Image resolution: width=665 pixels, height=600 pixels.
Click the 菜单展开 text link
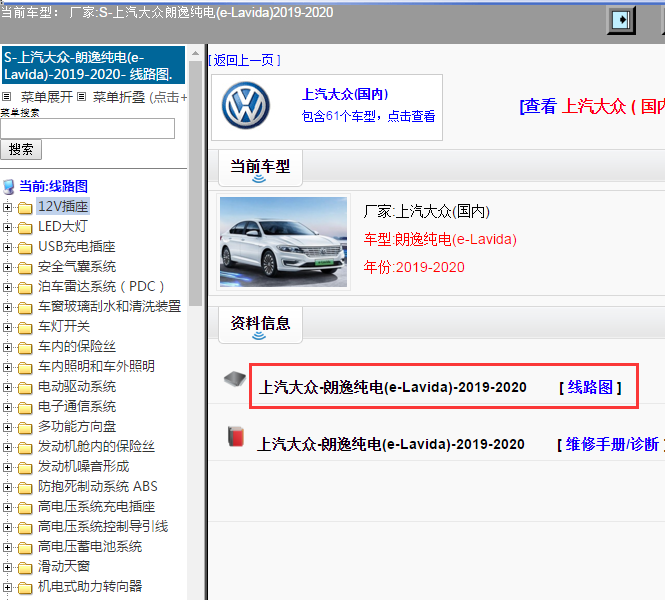click(x=47, y=97)
